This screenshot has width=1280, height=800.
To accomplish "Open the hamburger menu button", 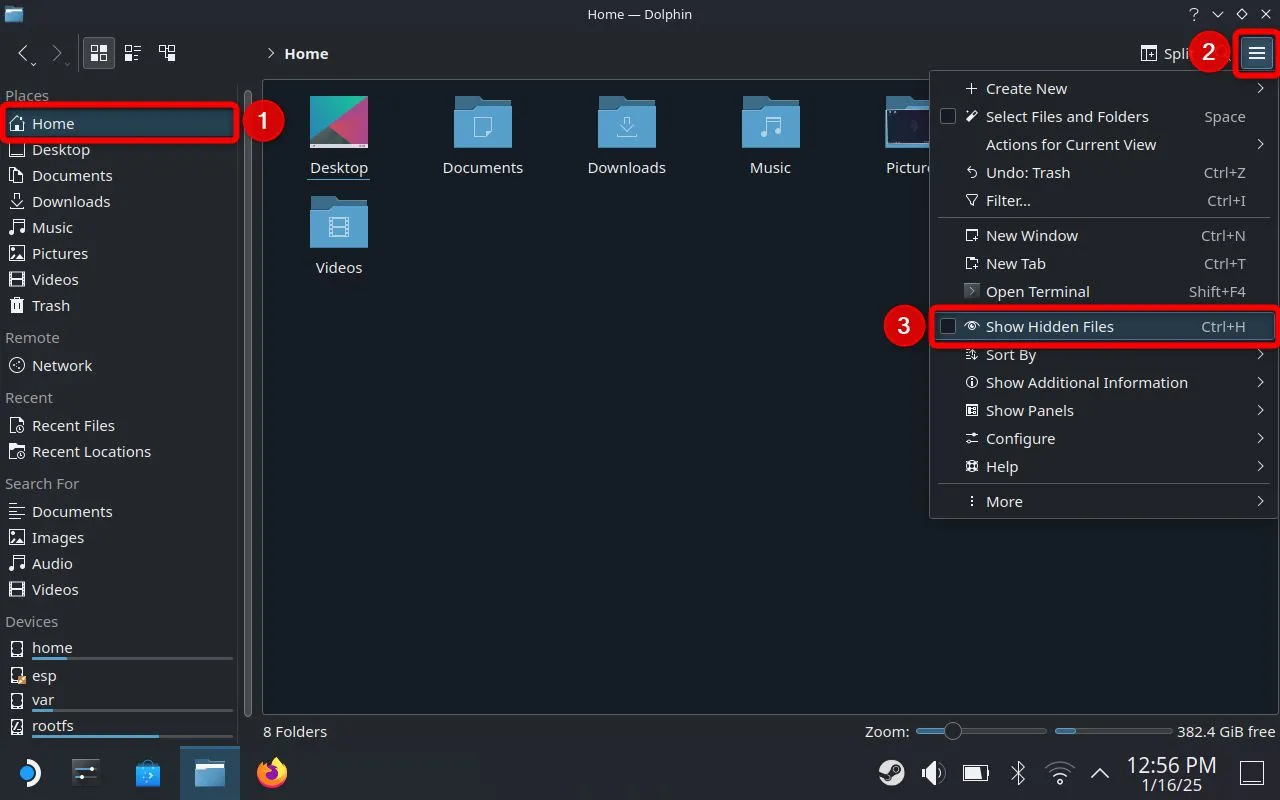I will point(1256,53).
